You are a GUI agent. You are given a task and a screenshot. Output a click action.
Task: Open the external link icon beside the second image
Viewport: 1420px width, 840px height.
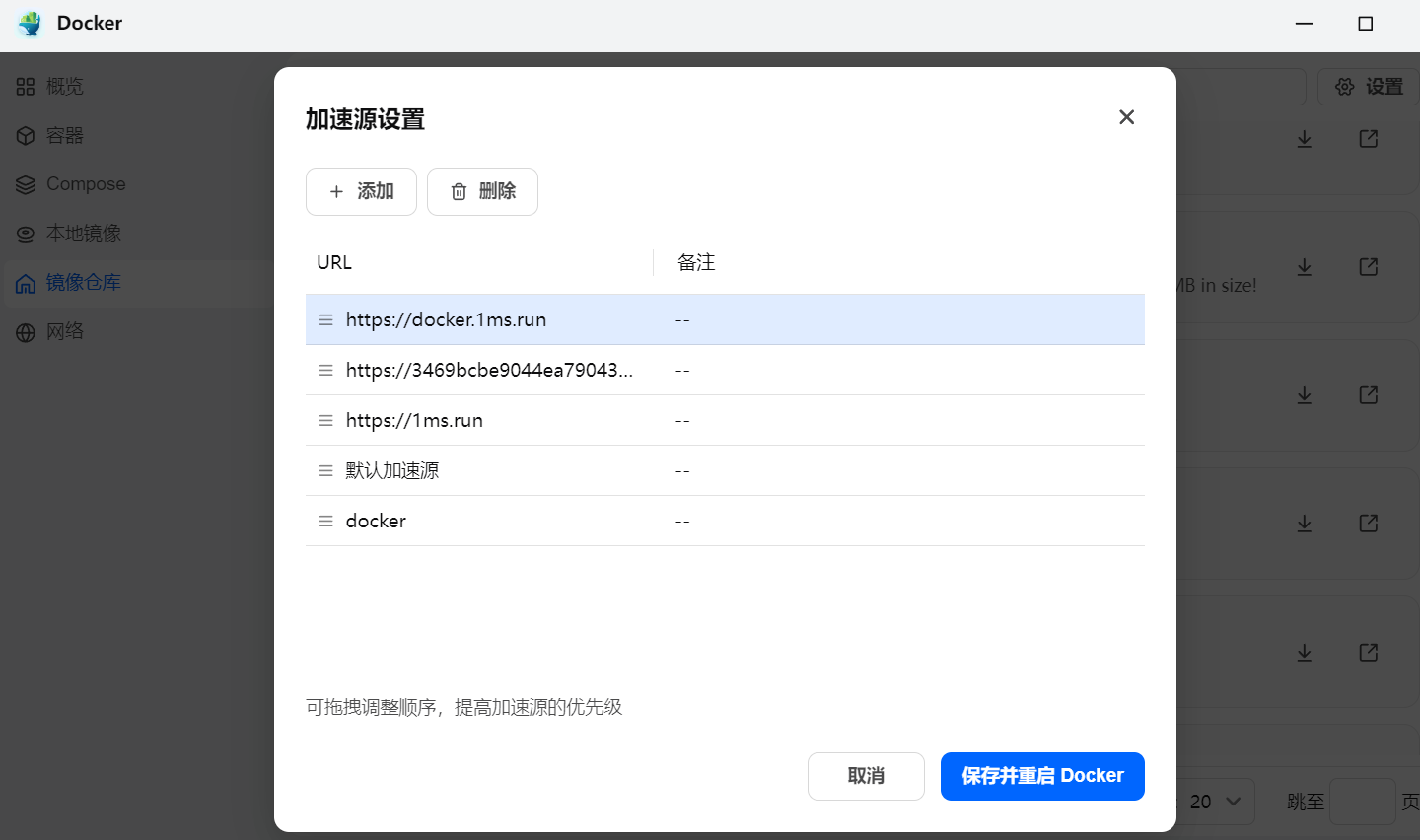(x=1368, y=266)
